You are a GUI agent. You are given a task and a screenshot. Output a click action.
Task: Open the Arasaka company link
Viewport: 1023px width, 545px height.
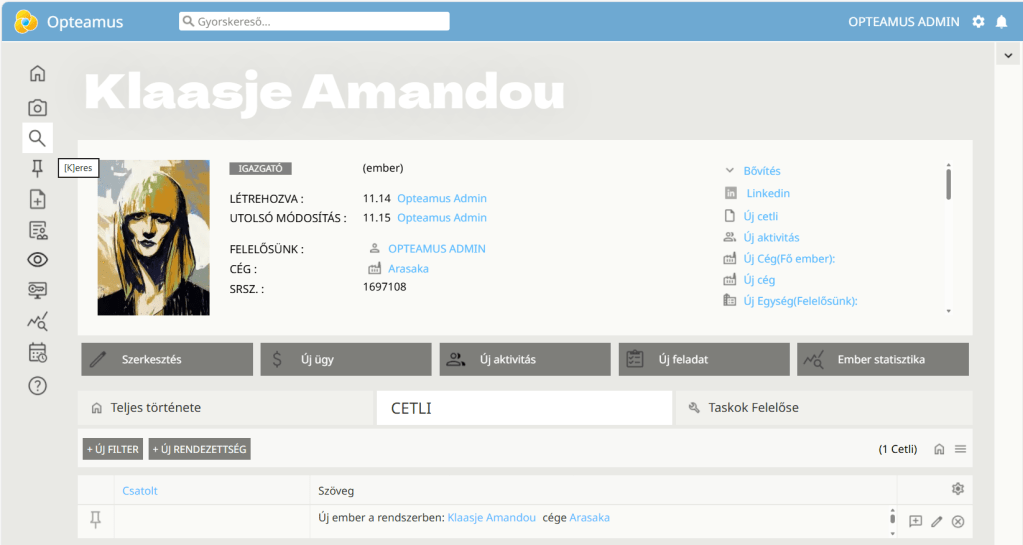click(408, 269)
